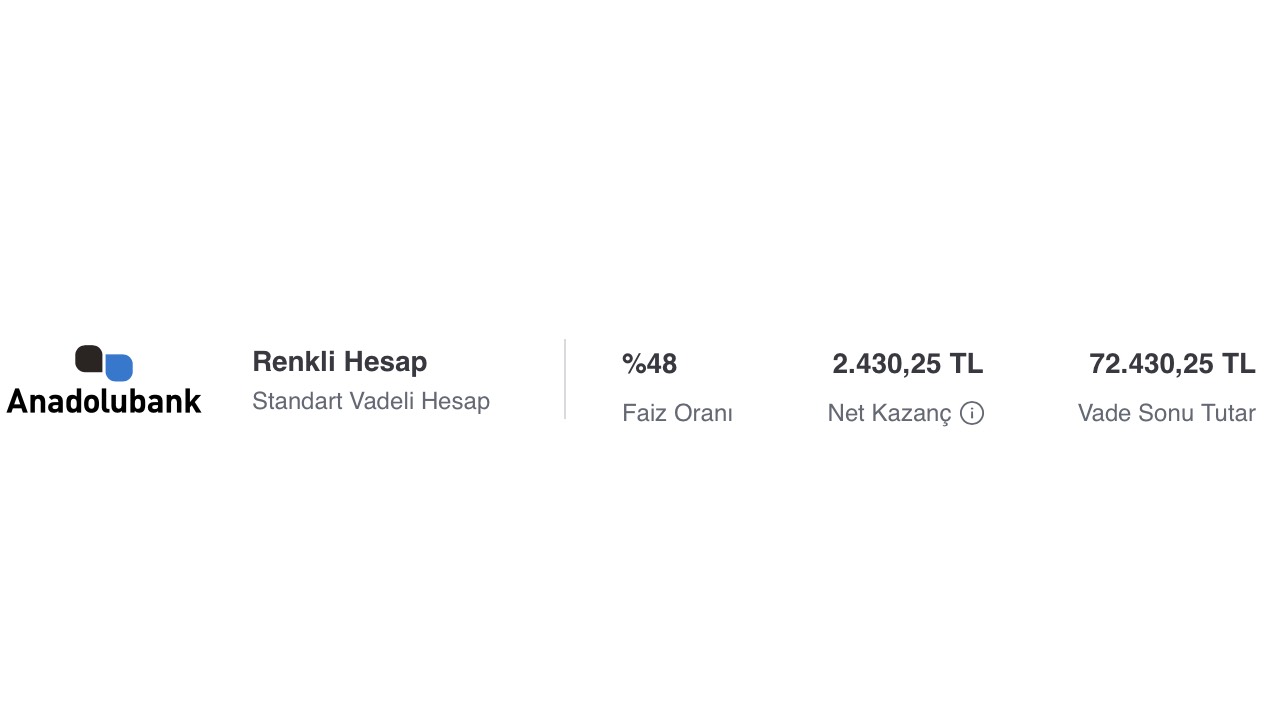Click the Anadolubank wordmark text
This screenshot has height=720, width=1280.
[x=104, y=401]
